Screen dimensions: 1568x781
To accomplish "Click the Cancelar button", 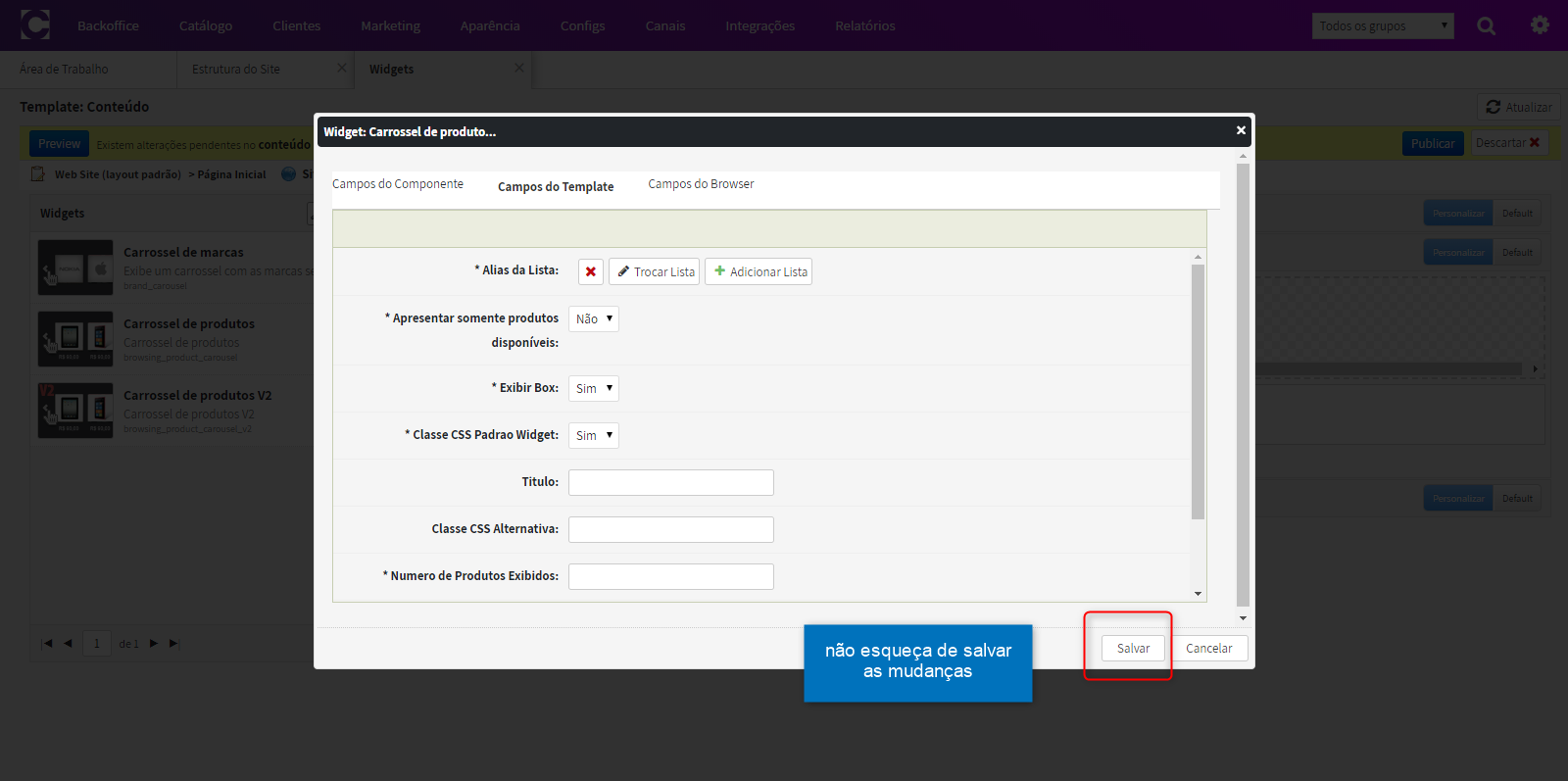I will [1209, 648].
